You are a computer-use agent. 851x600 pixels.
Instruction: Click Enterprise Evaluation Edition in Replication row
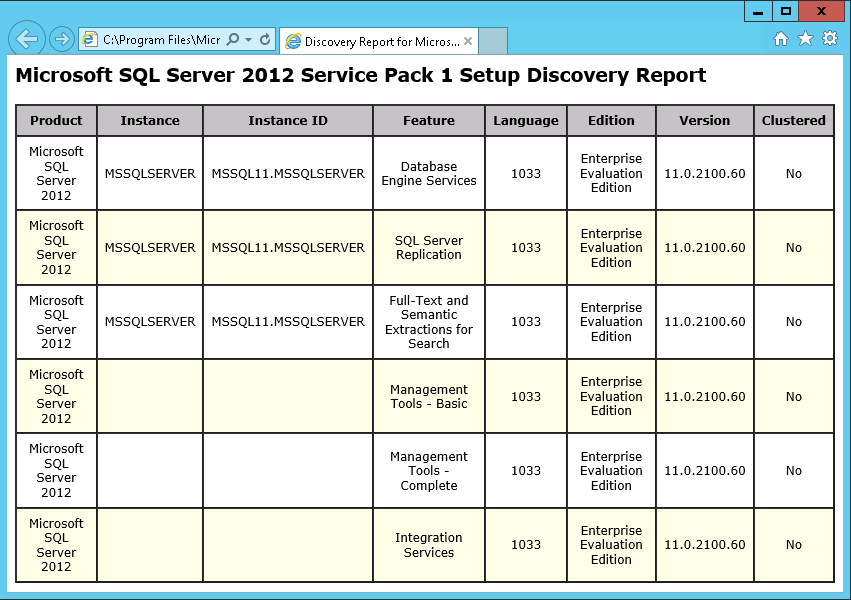click(611, 247)
